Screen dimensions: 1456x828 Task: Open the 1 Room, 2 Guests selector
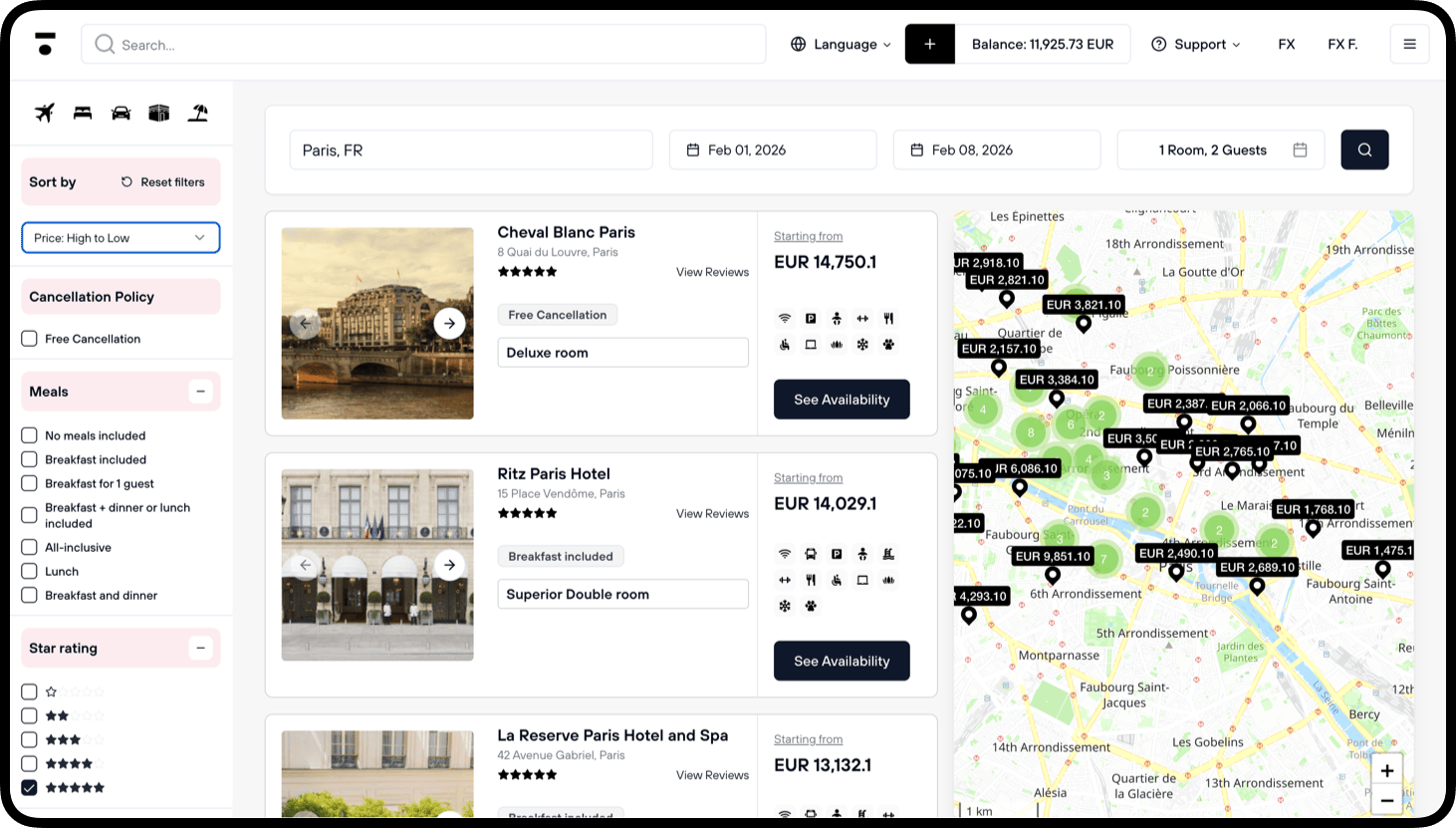click(x=1221, y=149)
